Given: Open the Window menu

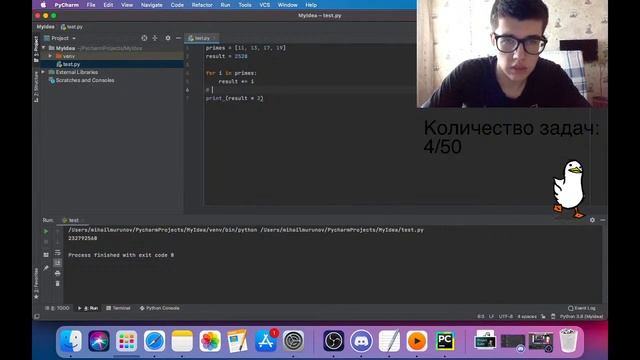Looking at the screenshot, I should coord(287,5).
